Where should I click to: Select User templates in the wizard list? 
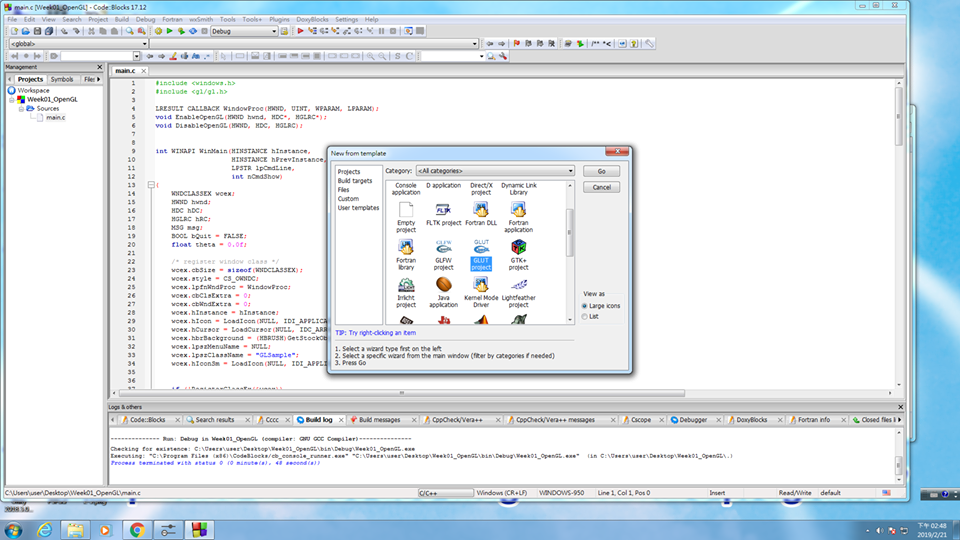pyautogui.click(x=358, y=208)
